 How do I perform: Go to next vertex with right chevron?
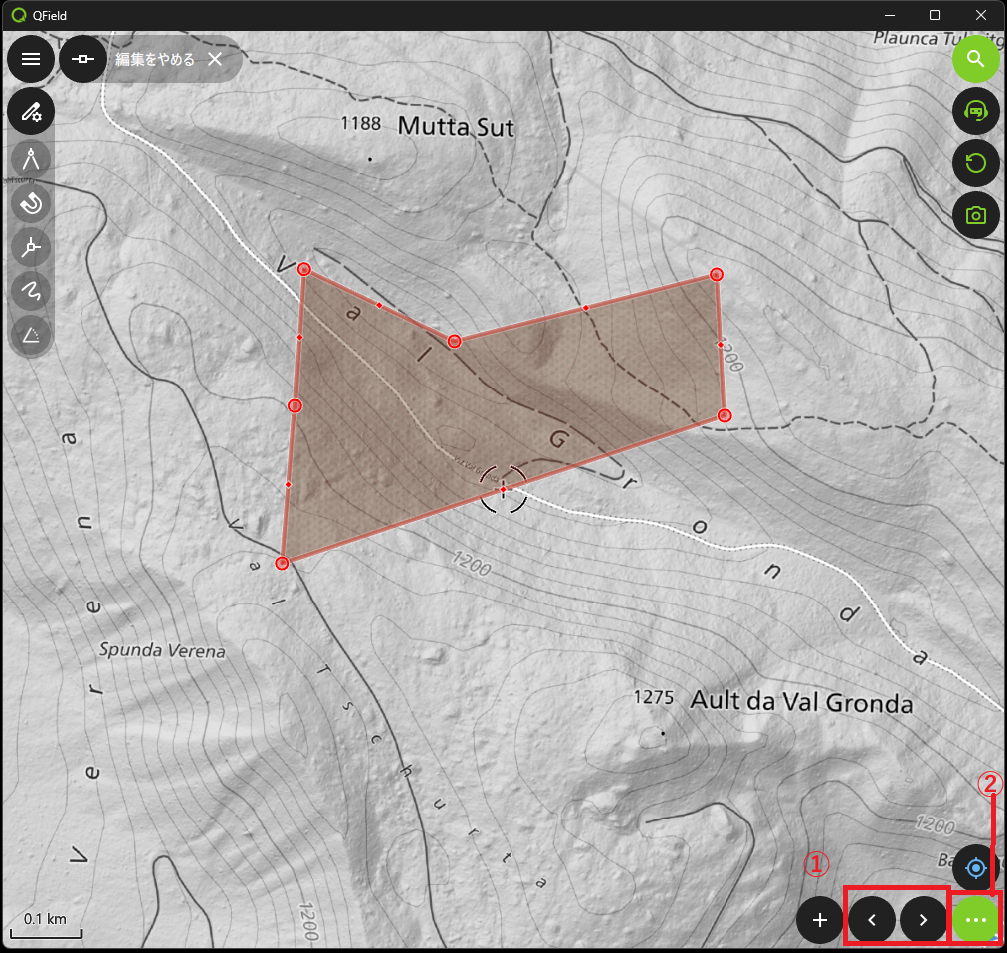pyautogui.click(x=923, y=920)
